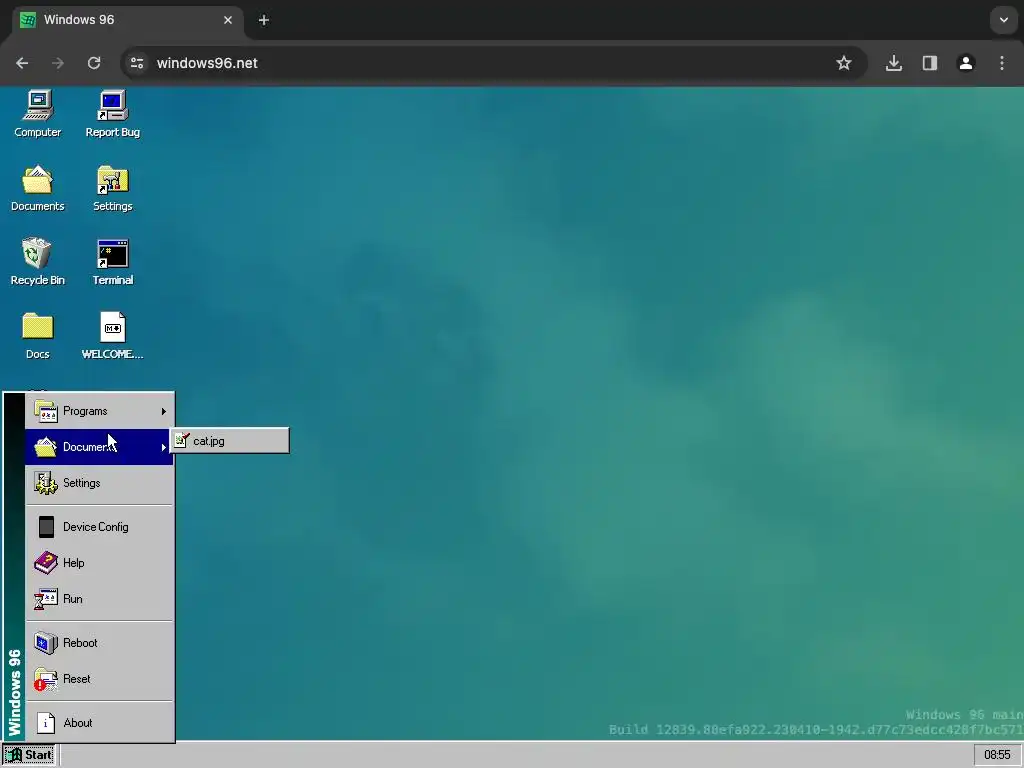Image resolution: width=1024 pixels, height=768 pixels.
Task: Bookmark this page with the star
Action: tap(844, 63)
